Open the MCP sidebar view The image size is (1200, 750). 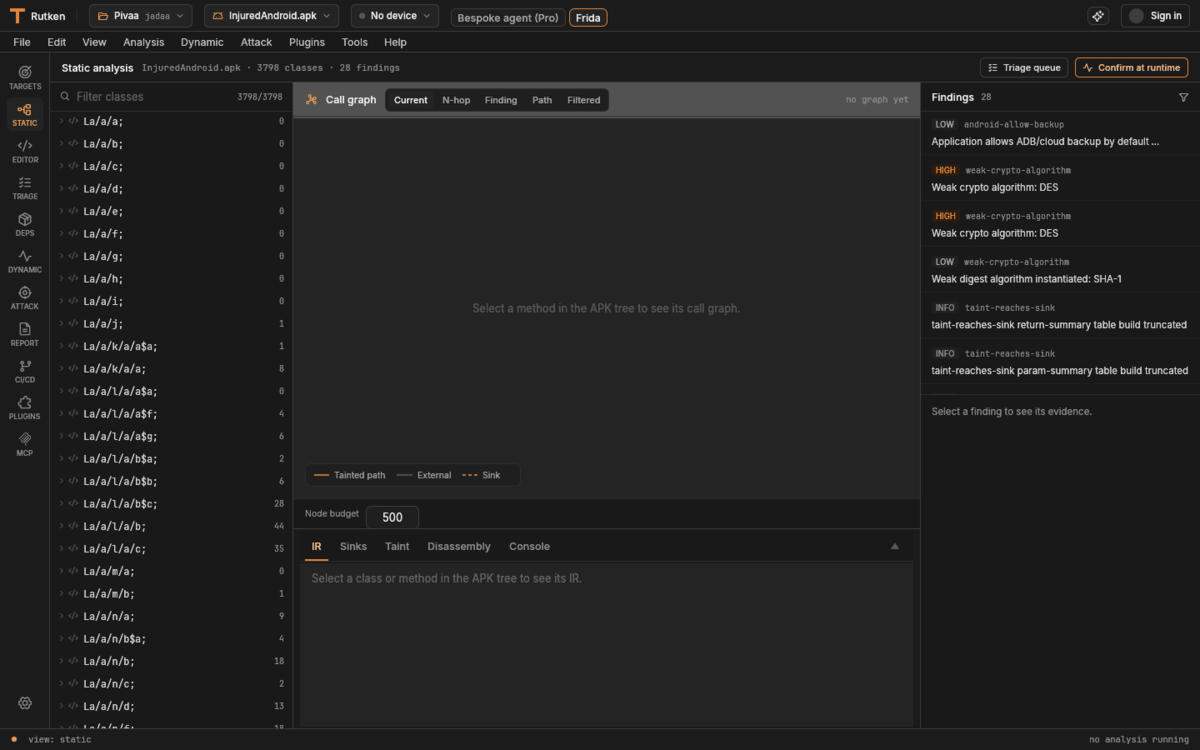25,445
